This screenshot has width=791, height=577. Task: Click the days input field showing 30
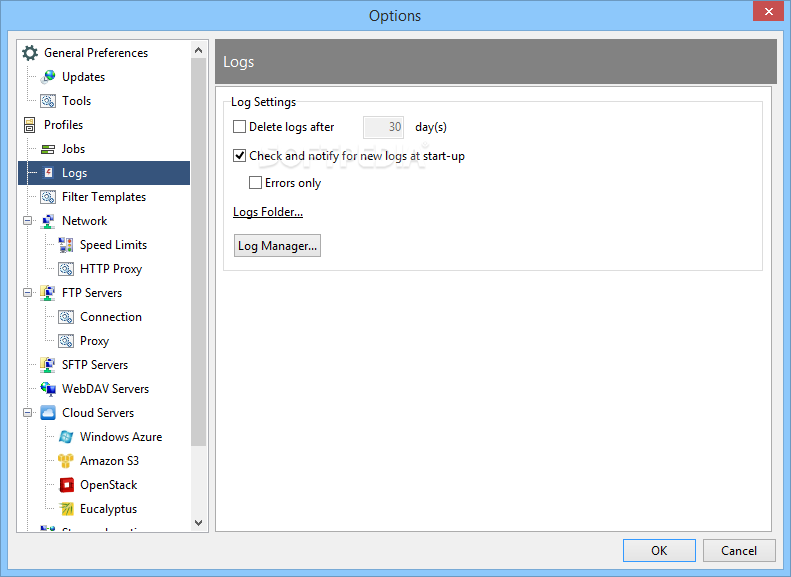[383, 127]
